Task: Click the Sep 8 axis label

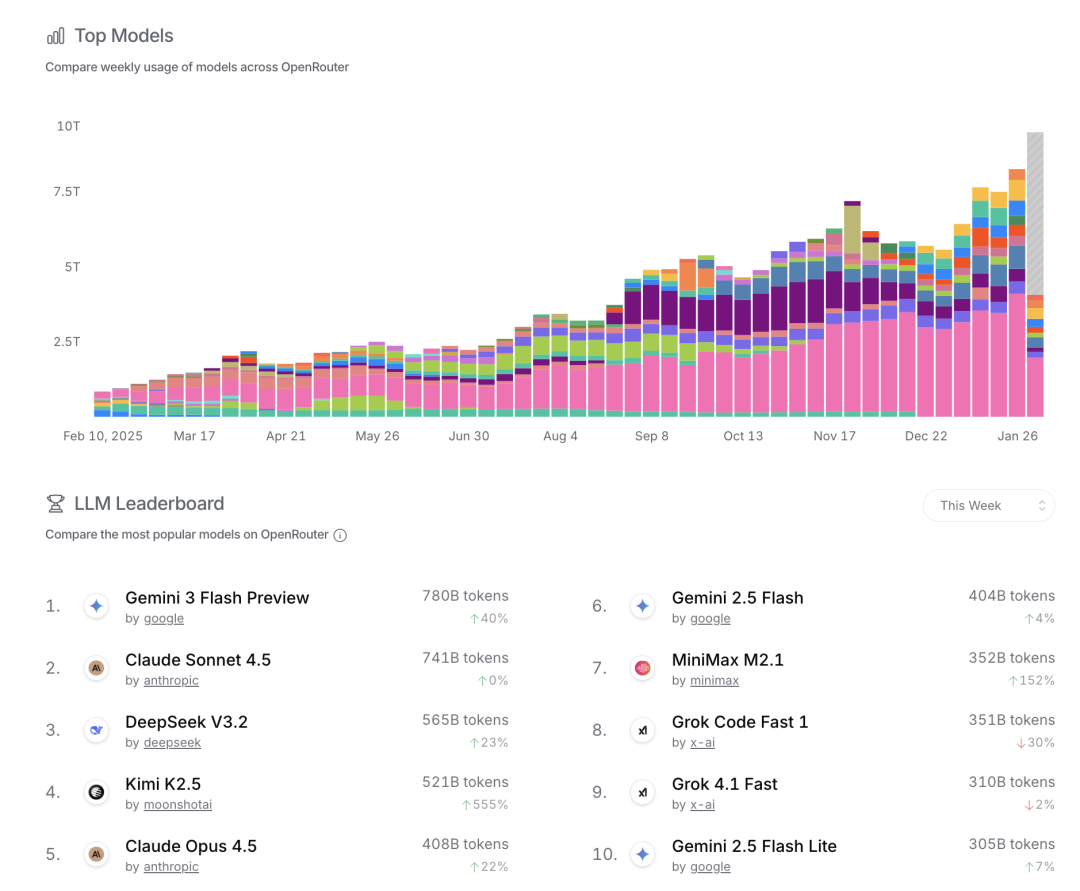Action: tap(652, 436)
